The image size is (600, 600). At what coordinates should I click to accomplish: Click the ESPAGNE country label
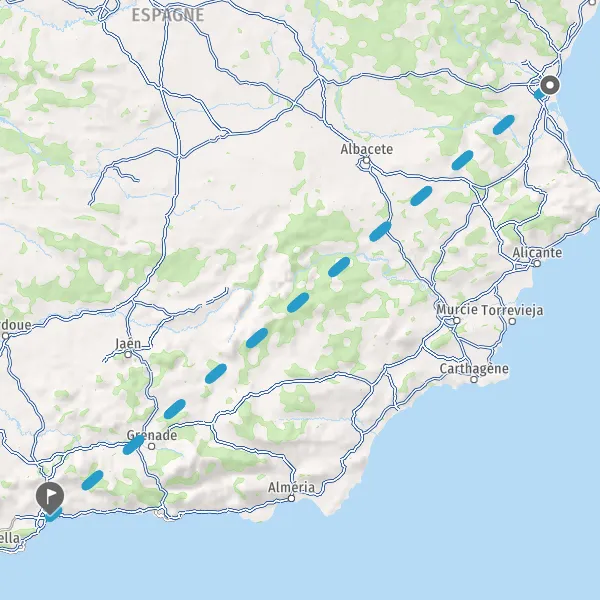(168, 15)
